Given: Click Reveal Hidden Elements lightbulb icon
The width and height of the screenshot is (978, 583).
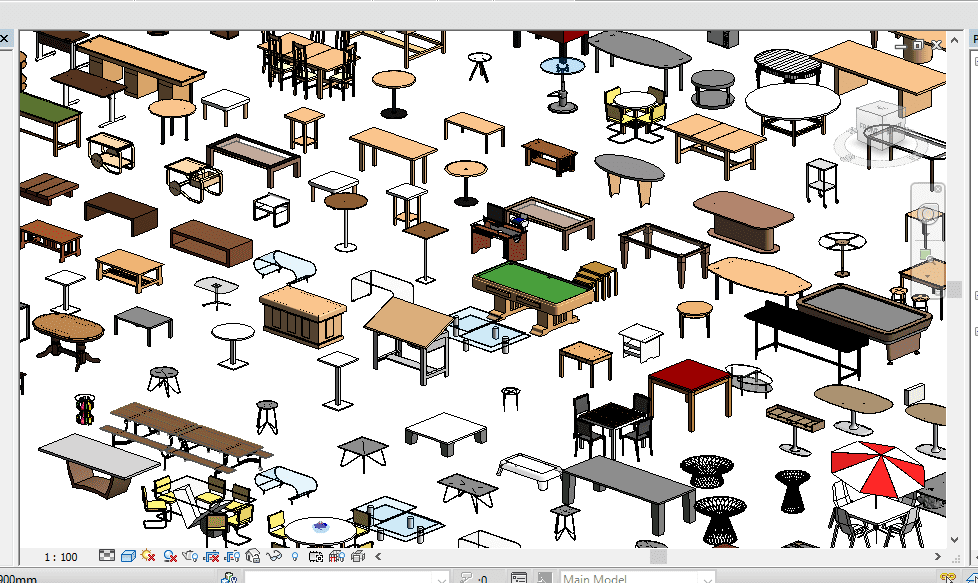Looking at the screenshot, I should click(294, 556).
